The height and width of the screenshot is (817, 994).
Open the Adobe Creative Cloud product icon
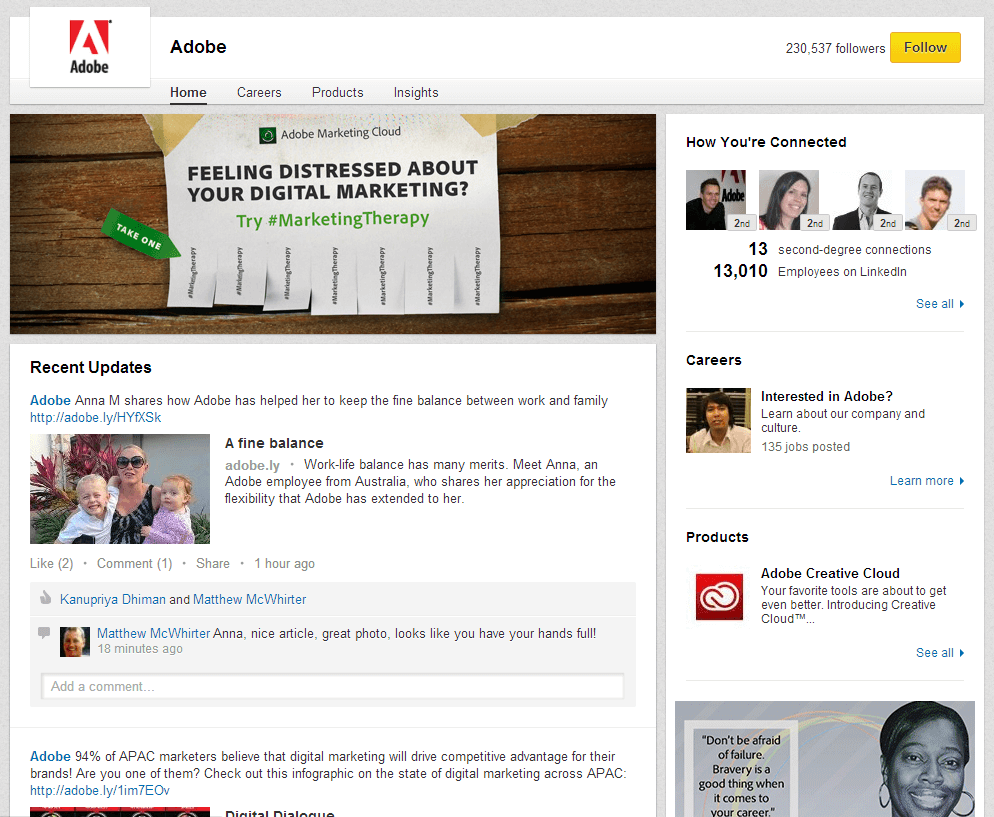click(720, 598)
